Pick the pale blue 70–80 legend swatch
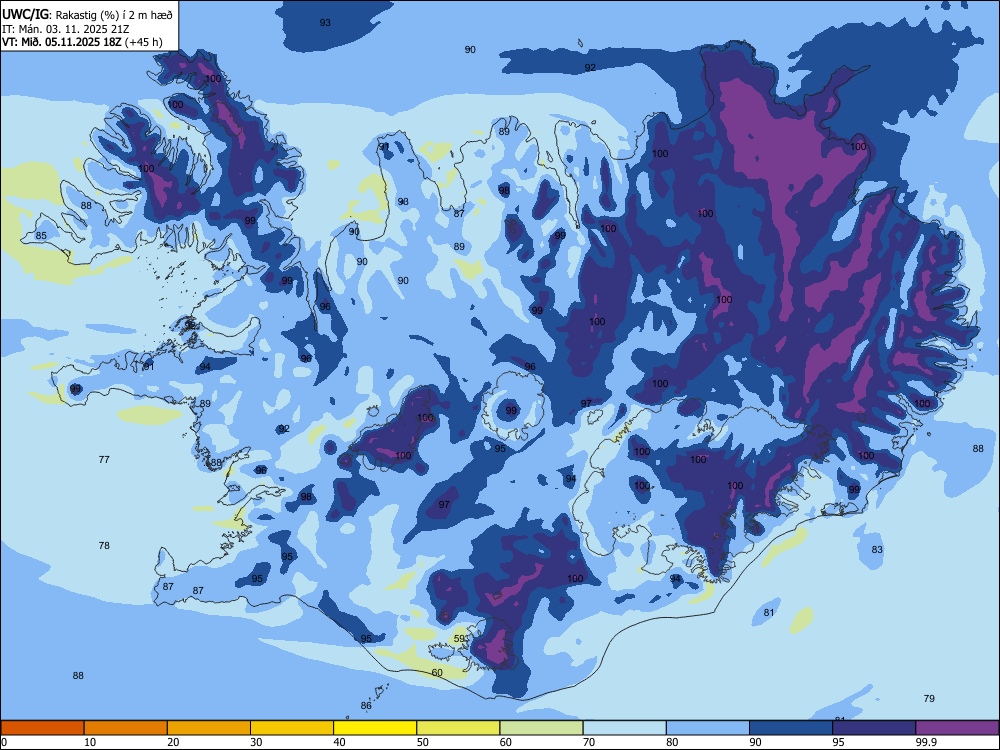 coord(624,728)
